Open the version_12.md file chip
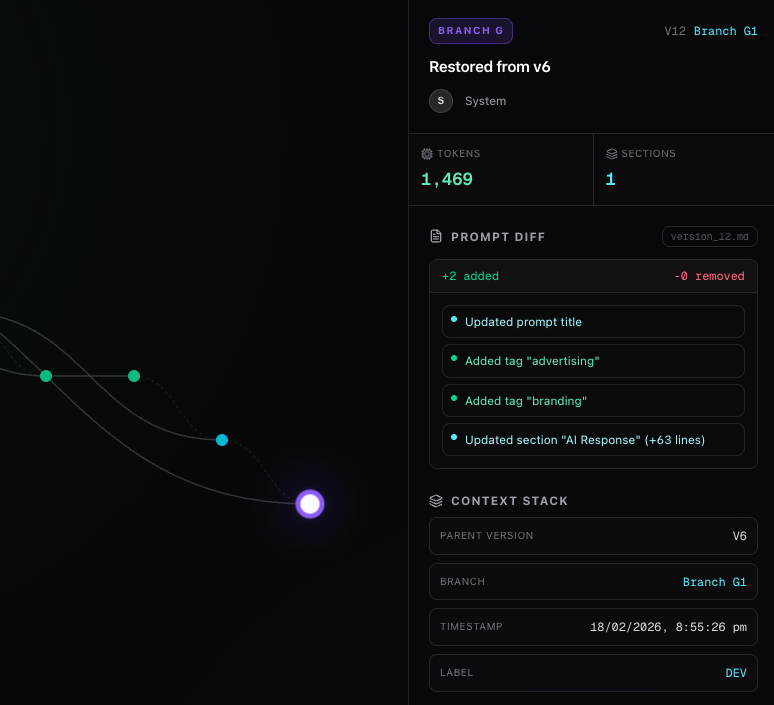The image size is (774, 705). (709, 236)
